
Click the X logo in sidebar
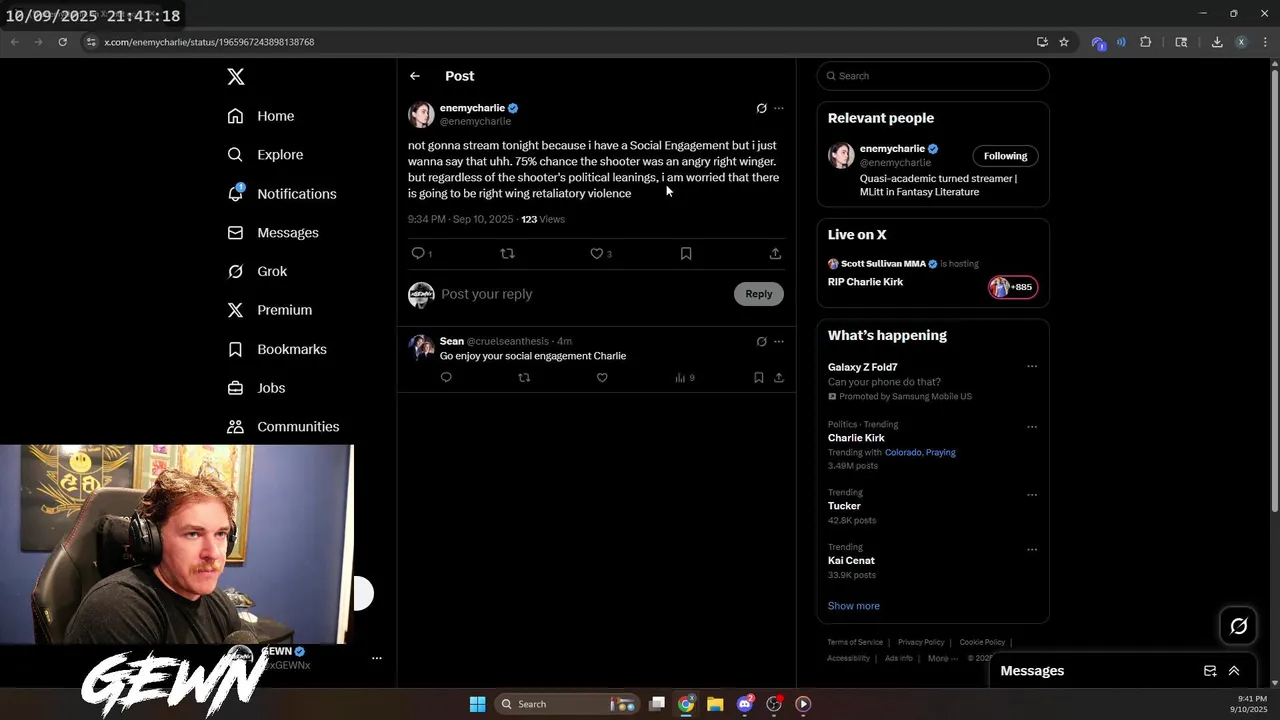coord(235,77)
